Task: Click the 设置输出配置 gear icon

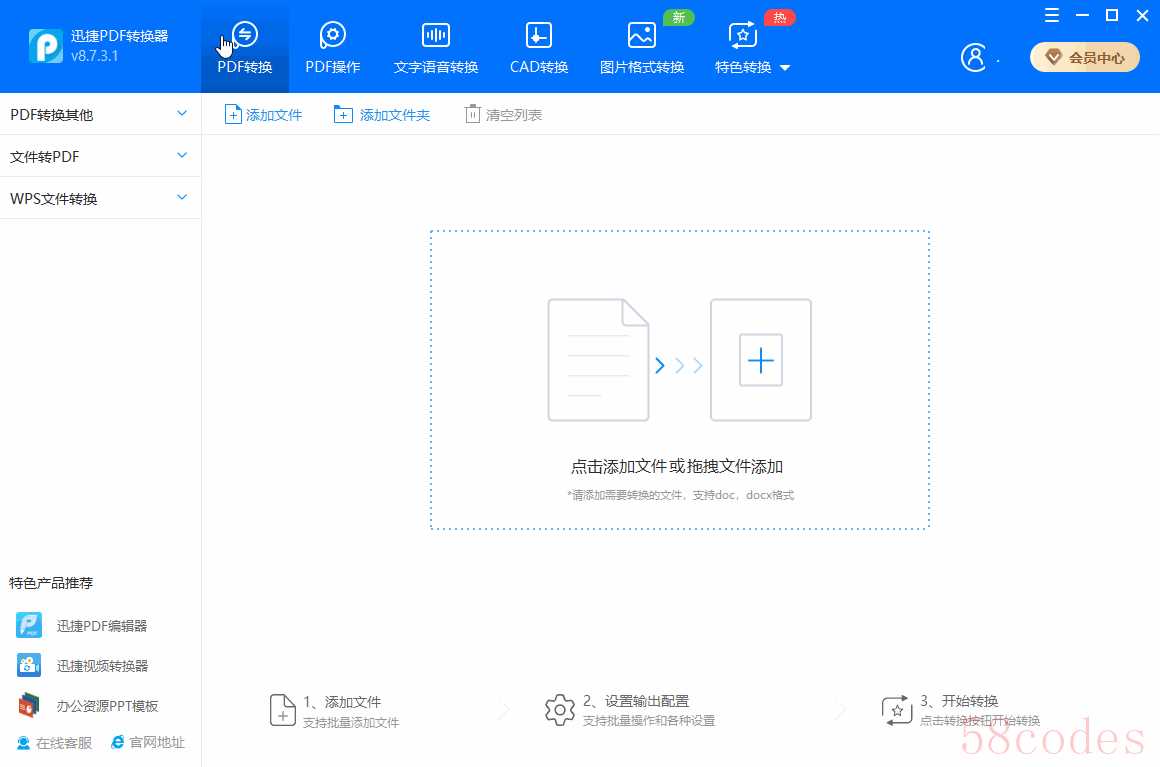Action: click(559, 710)
